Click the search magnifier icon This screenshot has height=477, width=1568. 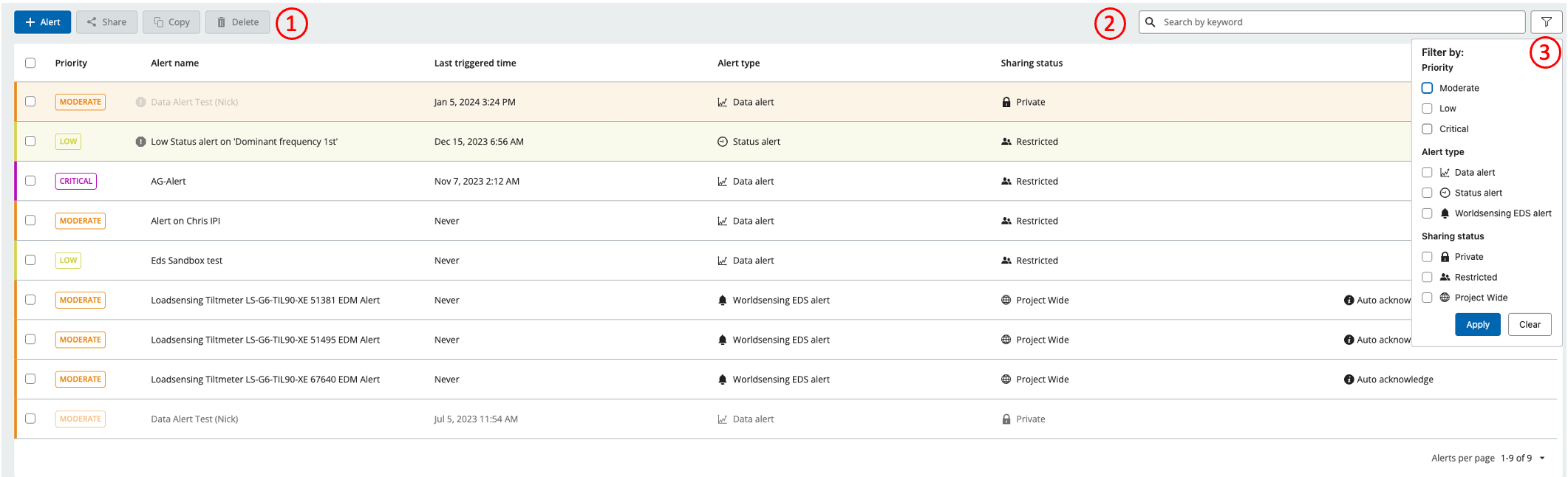click(x=1151, y=22)
